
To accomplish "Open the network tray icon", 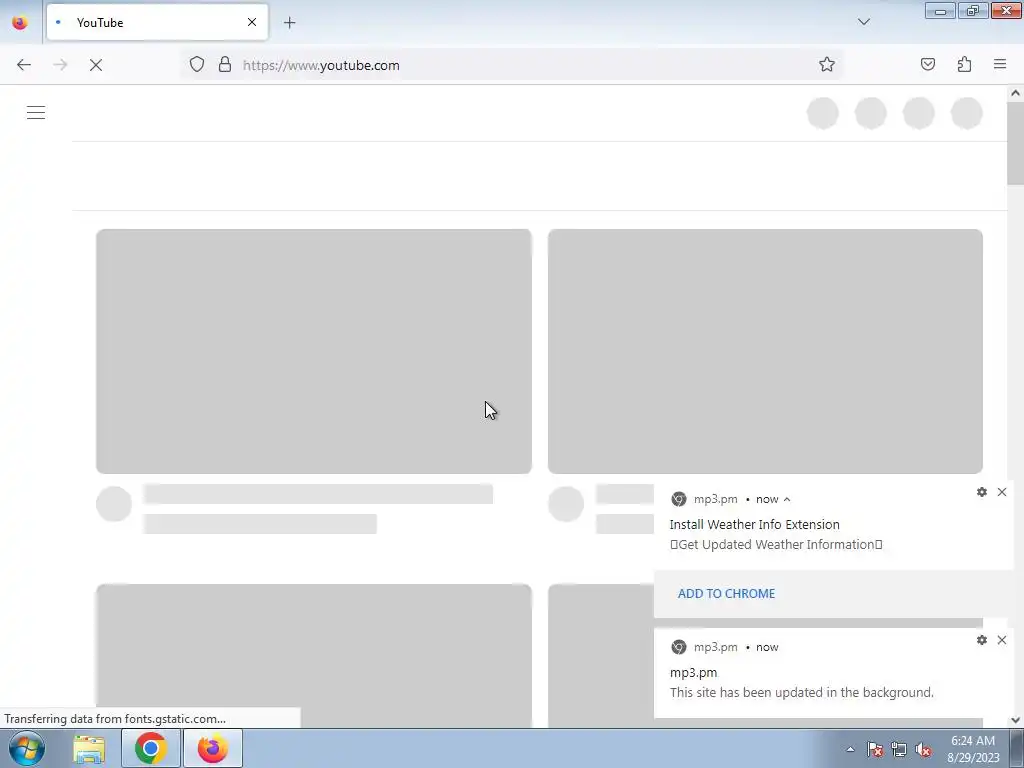I will [x=899, y=749].
